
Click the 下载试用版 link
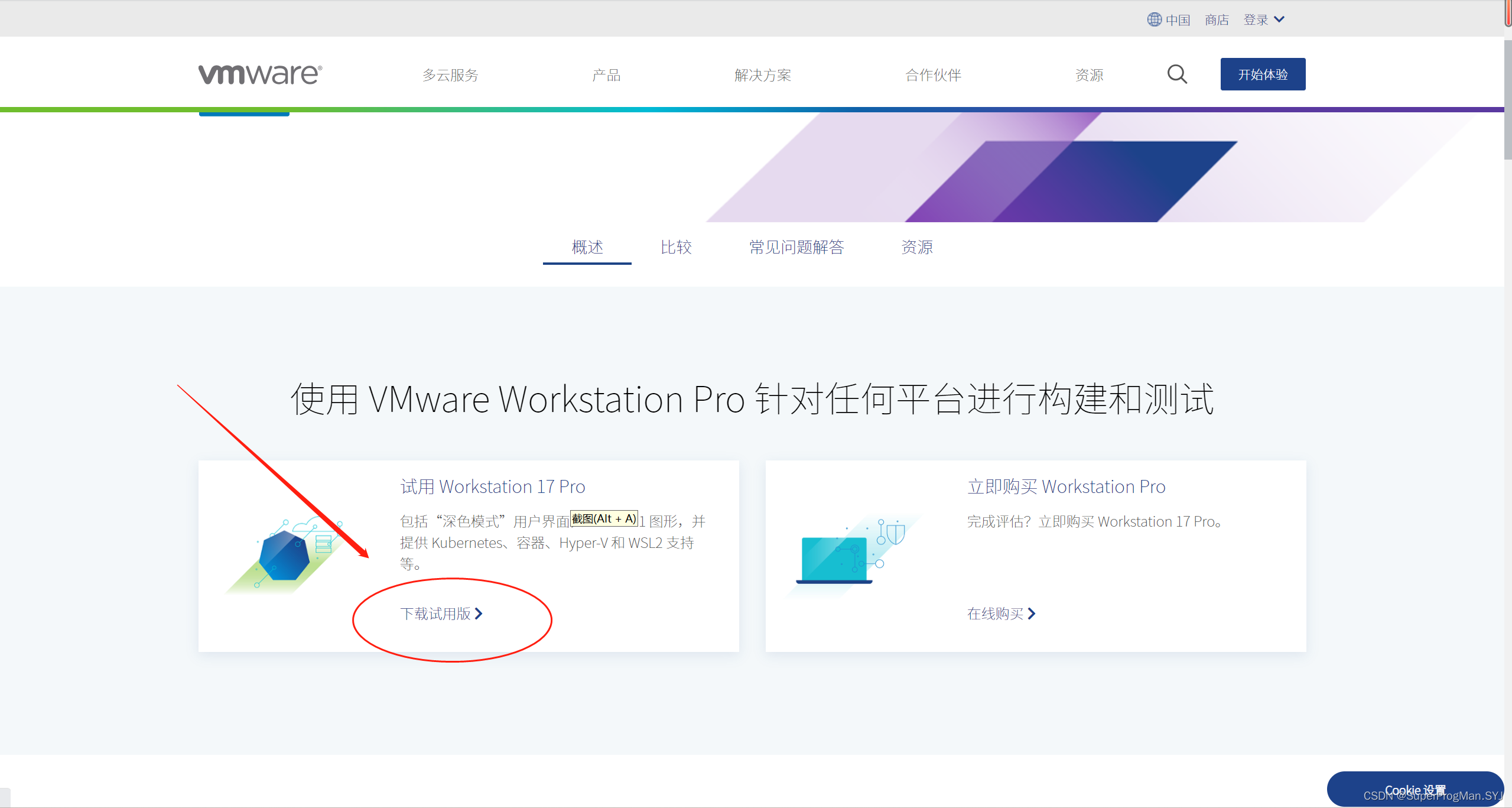pos(441,614)
